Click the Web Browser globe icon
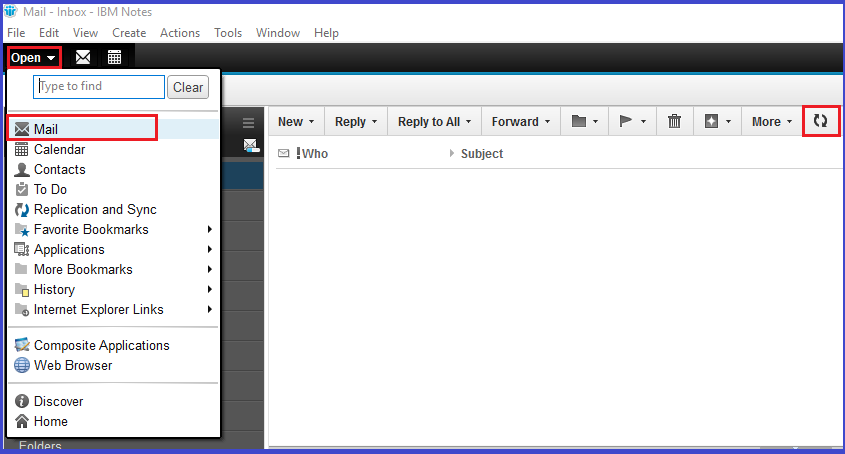Screen dimensions: 845x454 tap(22, 365)
